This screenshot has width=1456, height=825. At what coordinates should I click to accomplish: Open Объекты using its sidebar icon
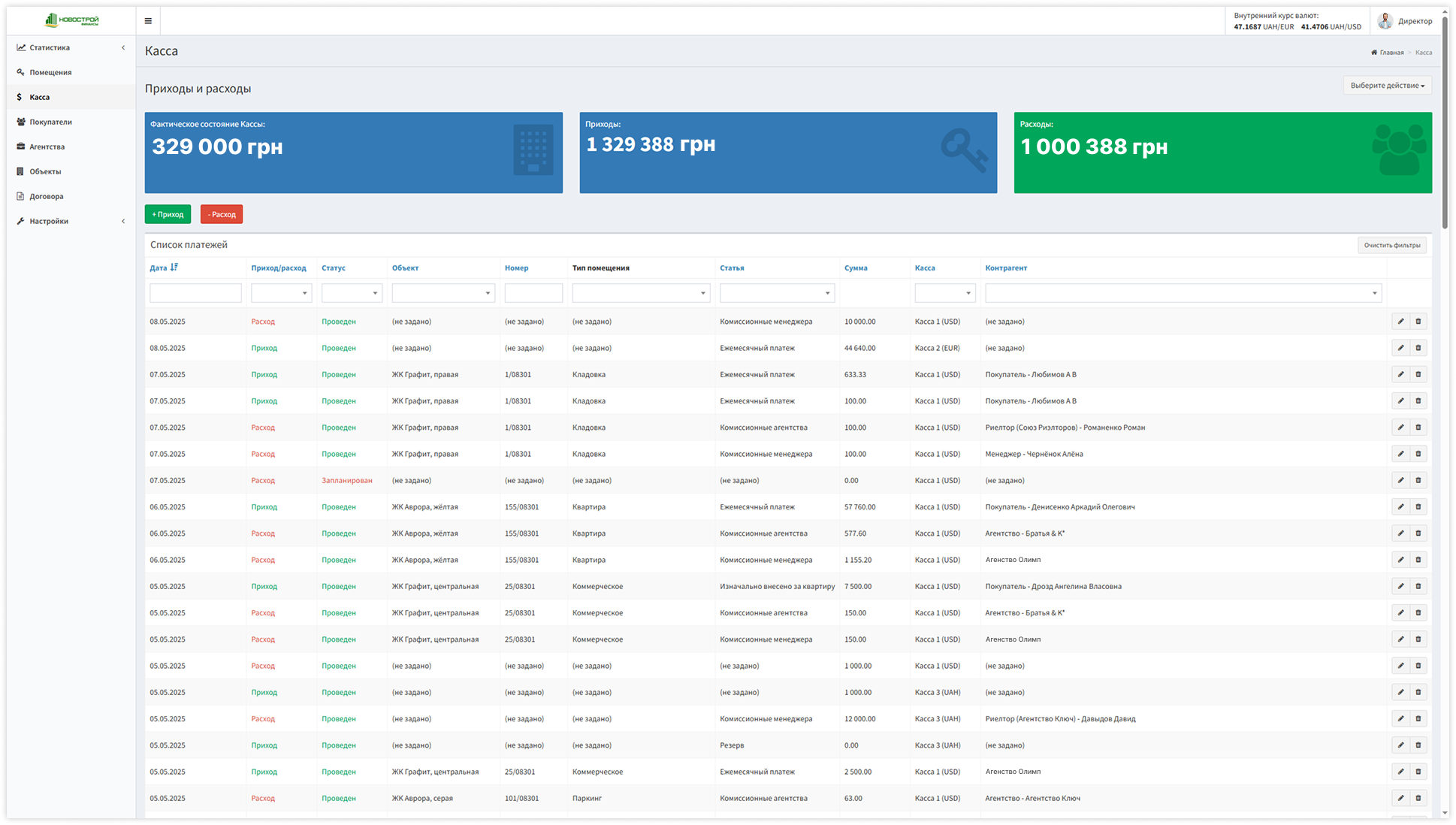[20, 171]
